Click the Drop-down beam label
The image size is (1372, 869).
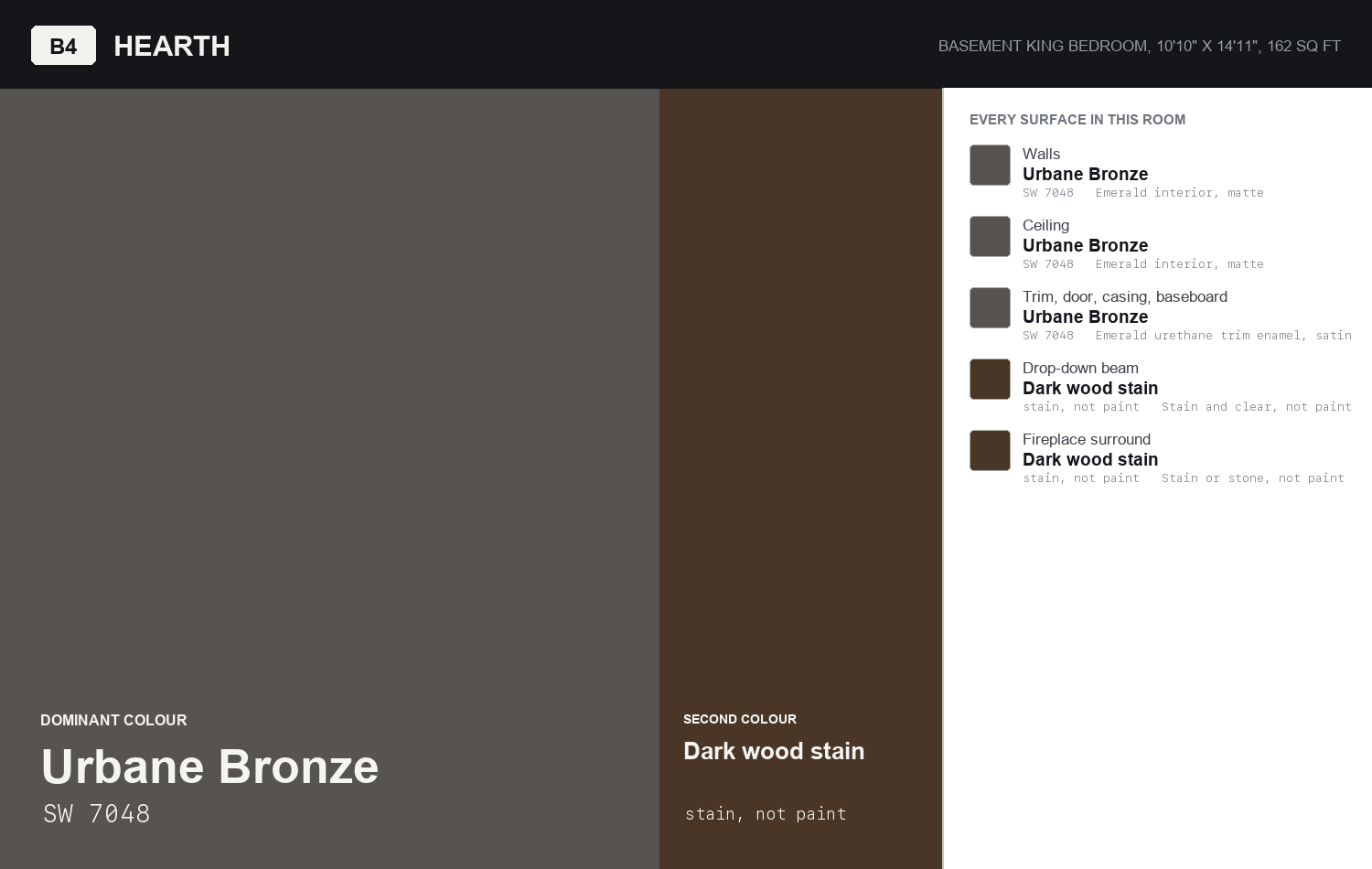tap(1080, 368)
